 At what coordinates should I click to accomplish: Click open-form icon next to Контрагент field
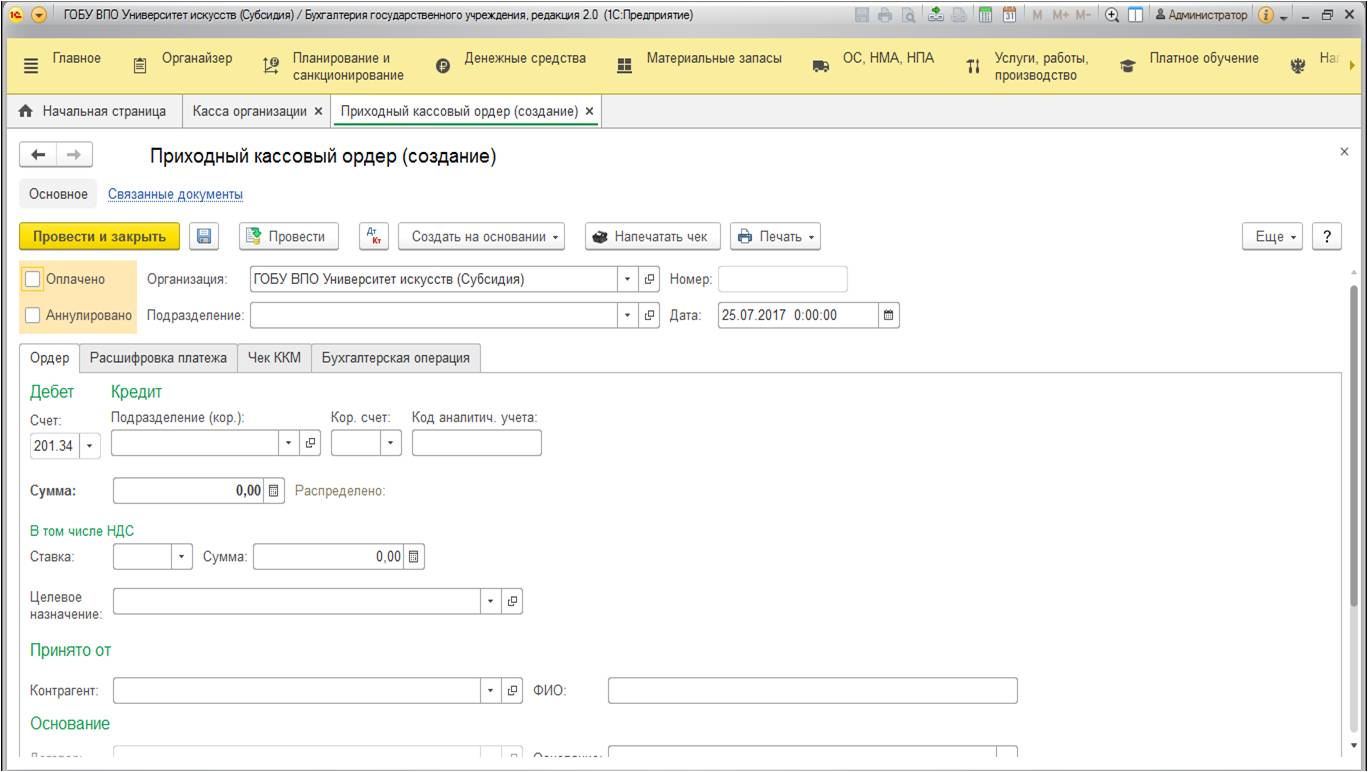tap(512, 691)
